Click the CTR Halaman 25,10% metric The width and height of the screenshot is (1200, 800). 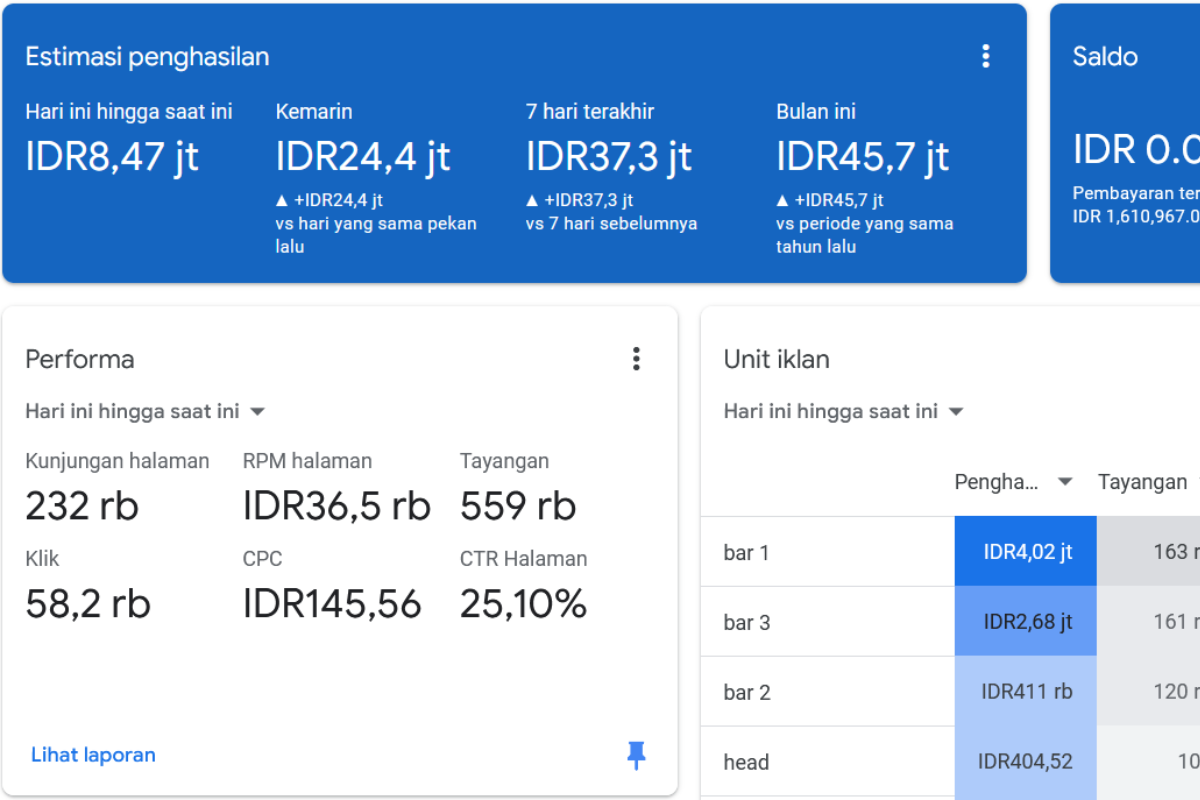coord(523,604)
